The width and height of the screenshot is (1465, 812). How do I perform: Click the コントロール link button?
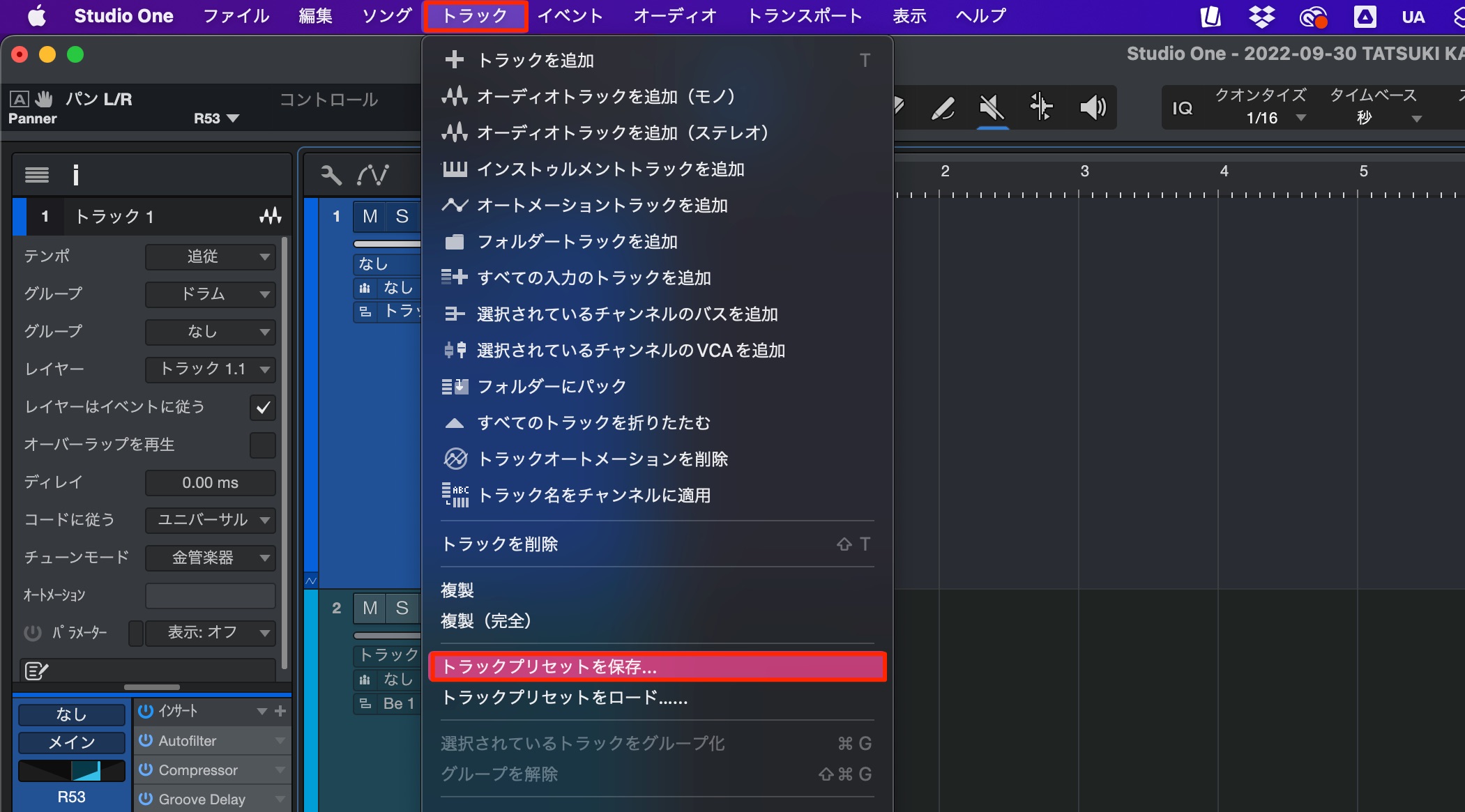click(328, 100)
